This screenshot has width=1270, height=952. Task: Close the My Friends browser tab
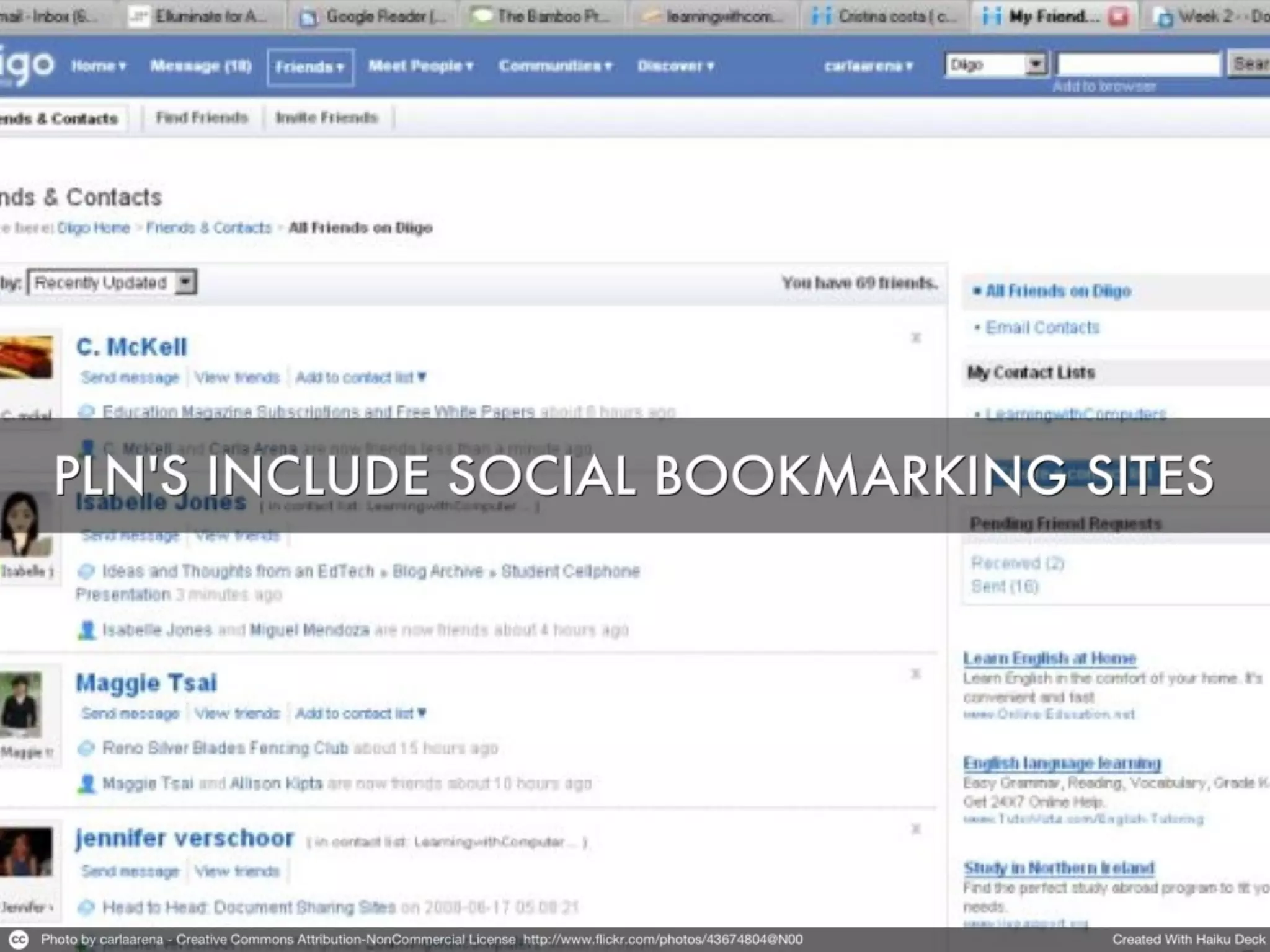(x=1117, y=17)
